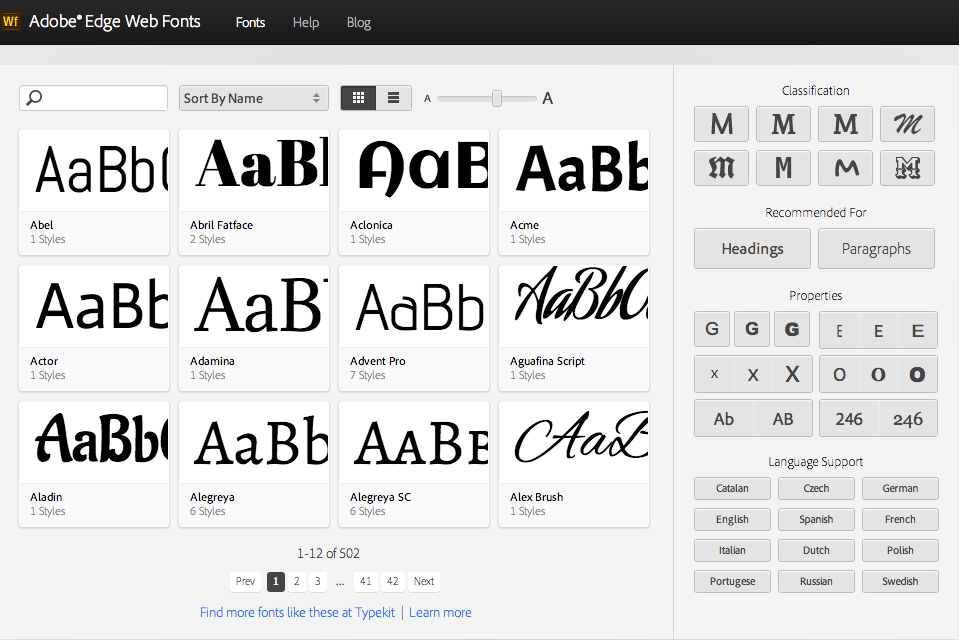Open the Aguafina Script font card
Screen dimensions: 959x640
click(574, 328)
